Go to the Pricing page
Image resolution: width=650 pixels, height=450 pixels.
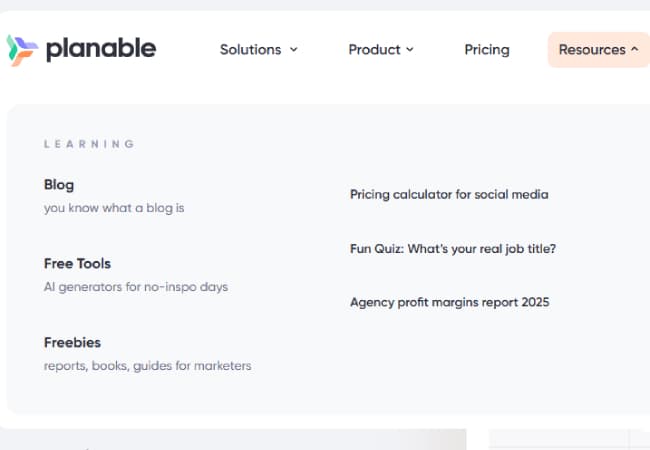tap(487, 49)
